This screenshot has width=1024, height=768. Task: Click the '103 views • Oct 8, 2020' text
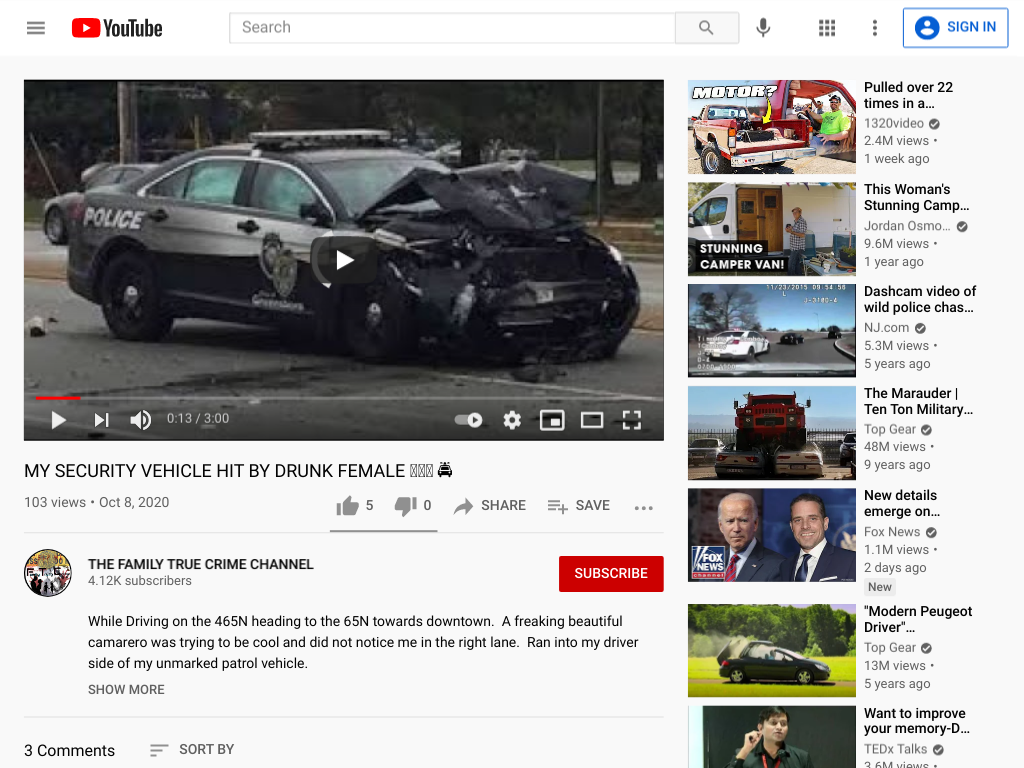[97, 503]
